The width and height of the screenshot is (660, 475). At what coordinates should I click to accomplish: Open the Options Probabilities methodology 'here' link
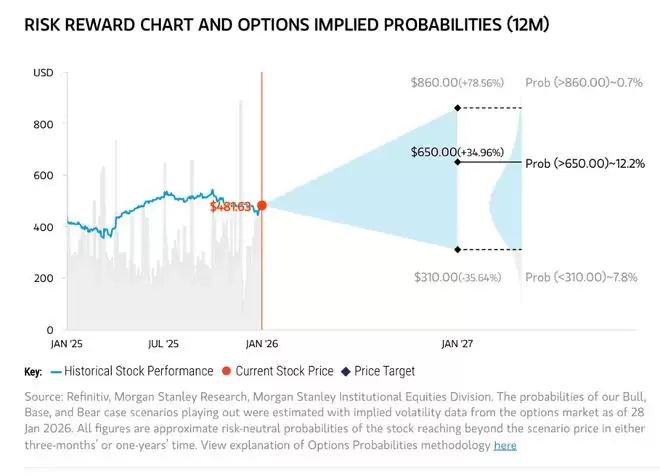point(505,445)
